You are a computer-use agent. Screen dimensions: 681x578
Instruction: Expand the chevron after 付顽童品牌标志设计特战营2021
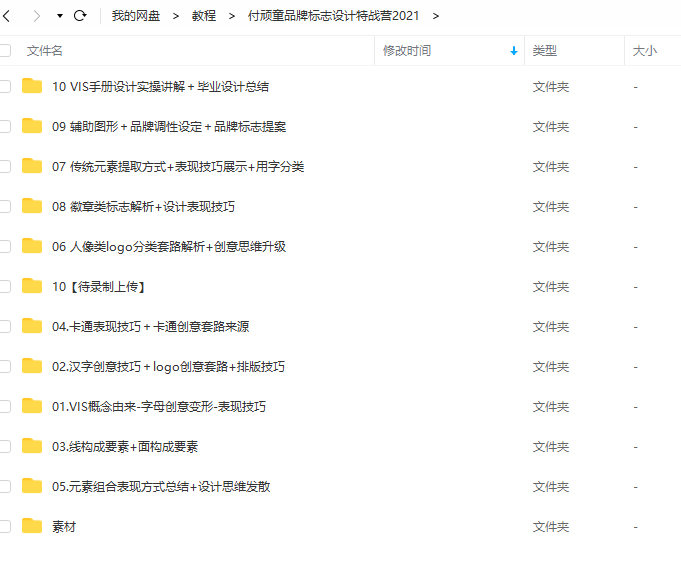click(x=436, y=16)
